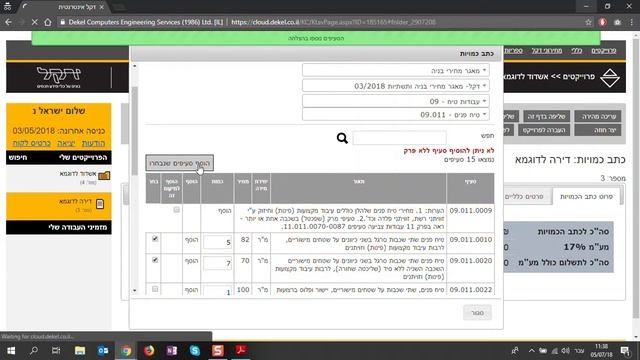Switch to the פרטים כלליים tab
The height and width of the screenshot is (360, 640).
pyautogui.click(x=524, y=196)
